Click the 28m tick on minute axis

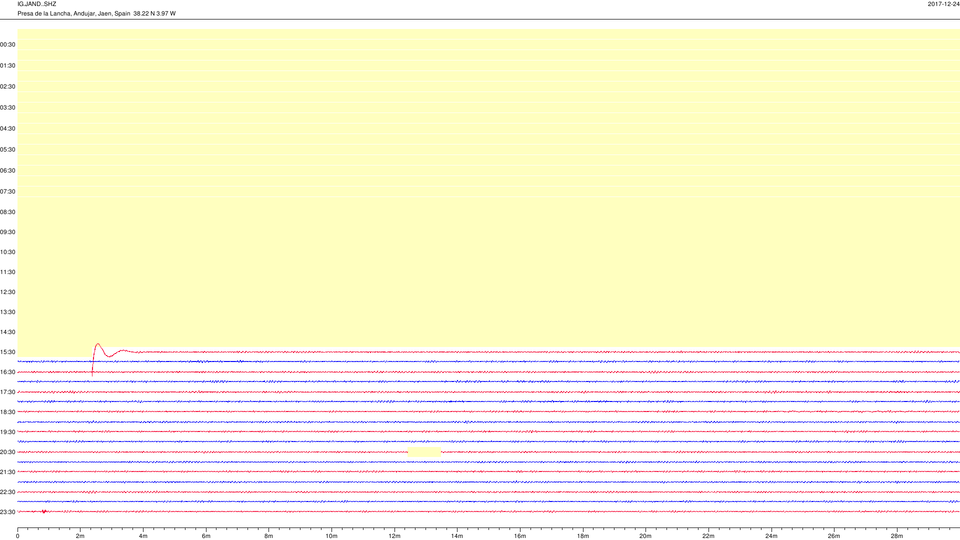(897, 536)
